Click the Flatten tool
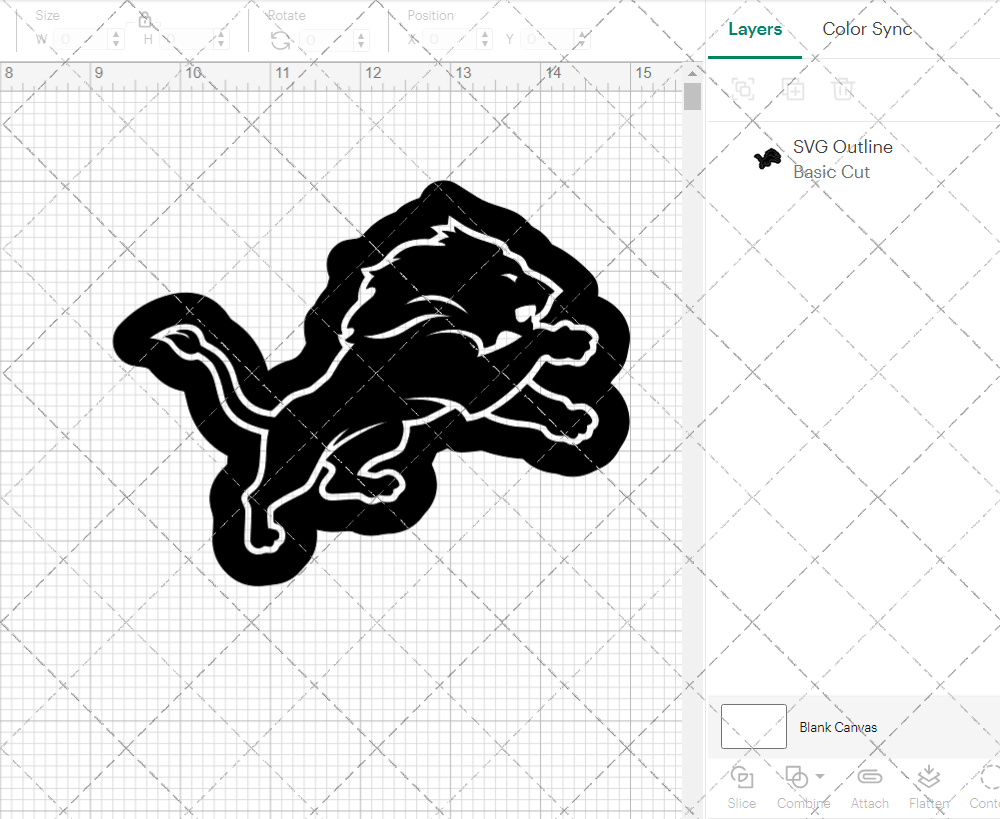 point(928,786)
